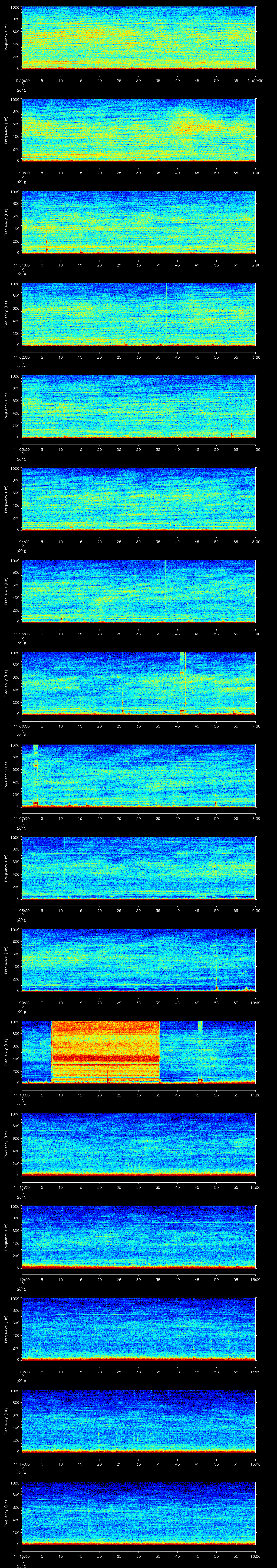Click the 11:01:00 start time label
The image size is (277, 1568).
coord(21,265)
